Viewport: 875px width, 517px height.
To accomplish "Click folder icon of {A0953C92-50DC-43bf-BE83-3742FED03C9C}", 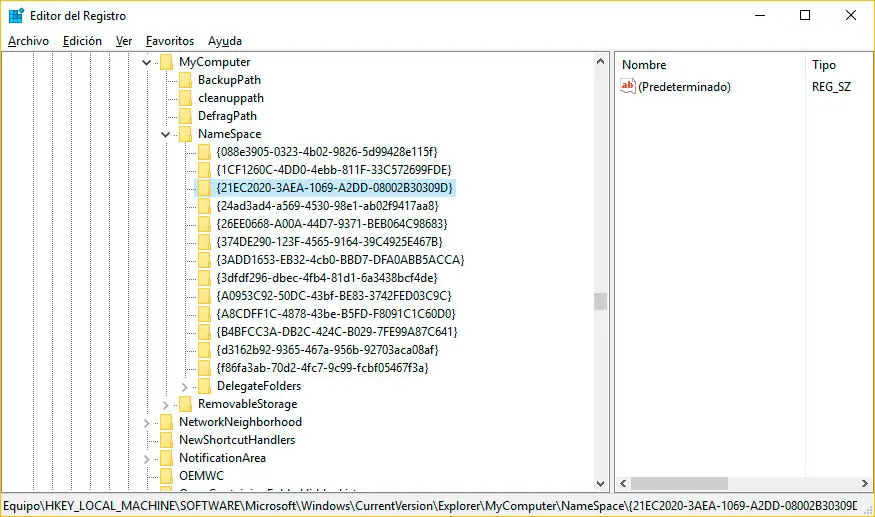I will tap(204, 296).
